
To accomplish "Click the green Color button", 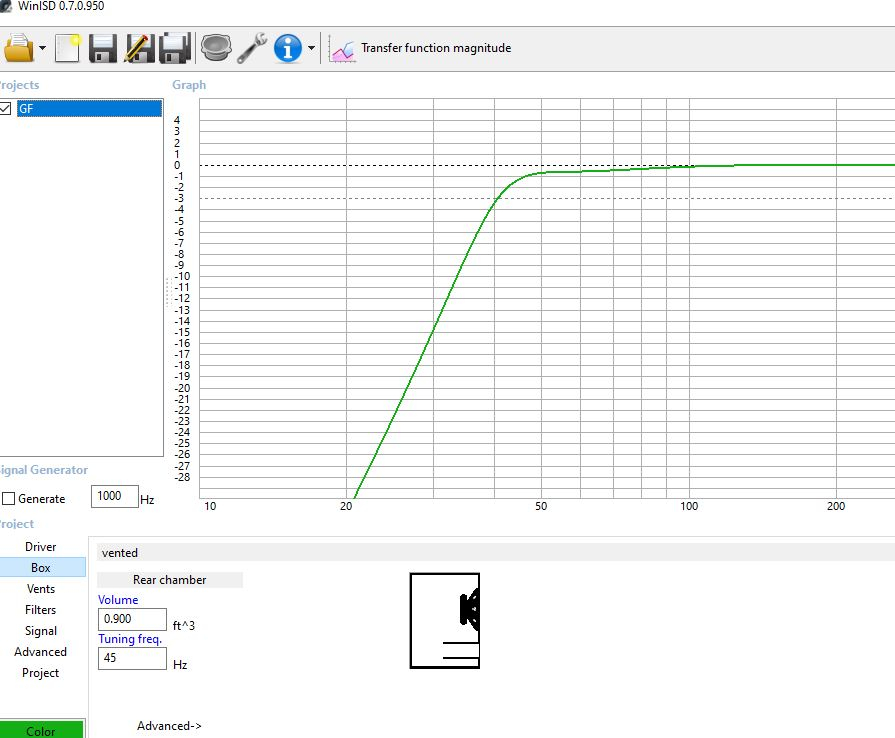I will point(41,730).
